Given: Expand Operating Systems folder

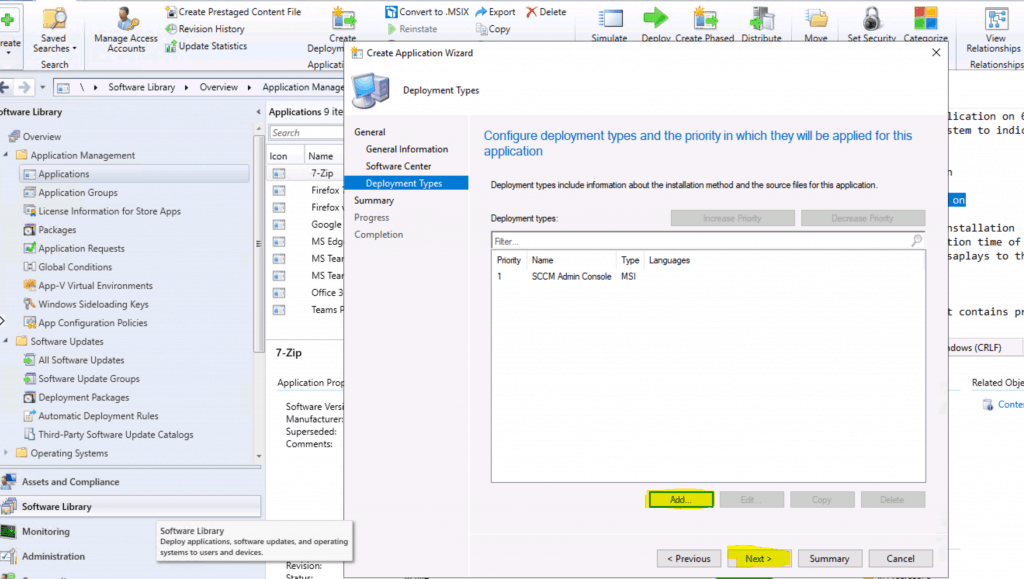Looking at the screenshot, I should 6,452.
